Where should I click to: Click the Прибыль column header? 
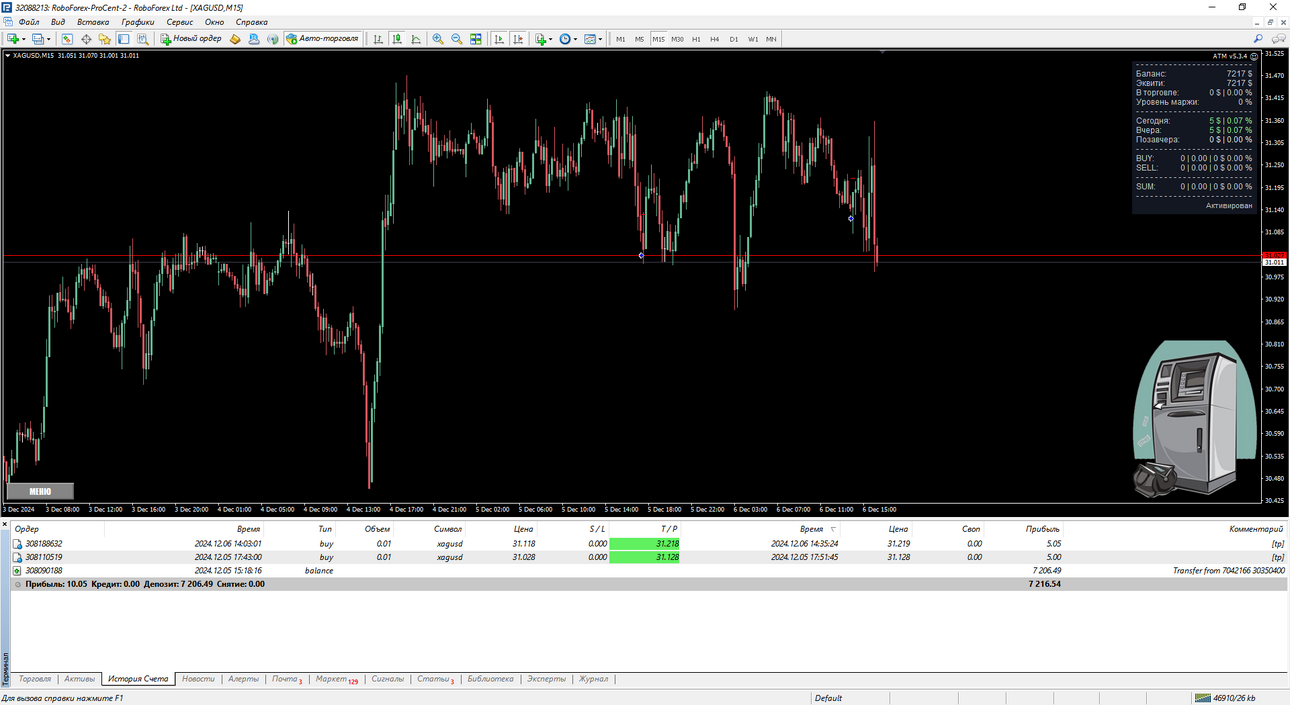1041,529
